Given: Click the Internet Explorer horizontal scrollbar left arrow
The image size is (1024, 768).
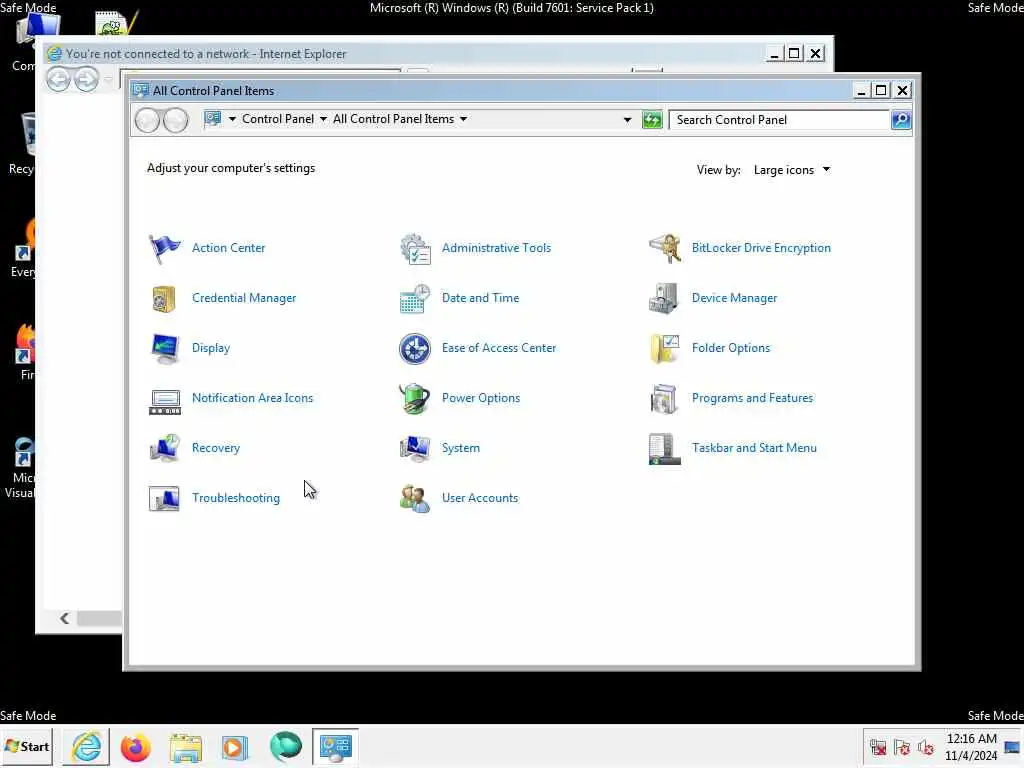Looking at the screenshot, I should pos(64,618).
